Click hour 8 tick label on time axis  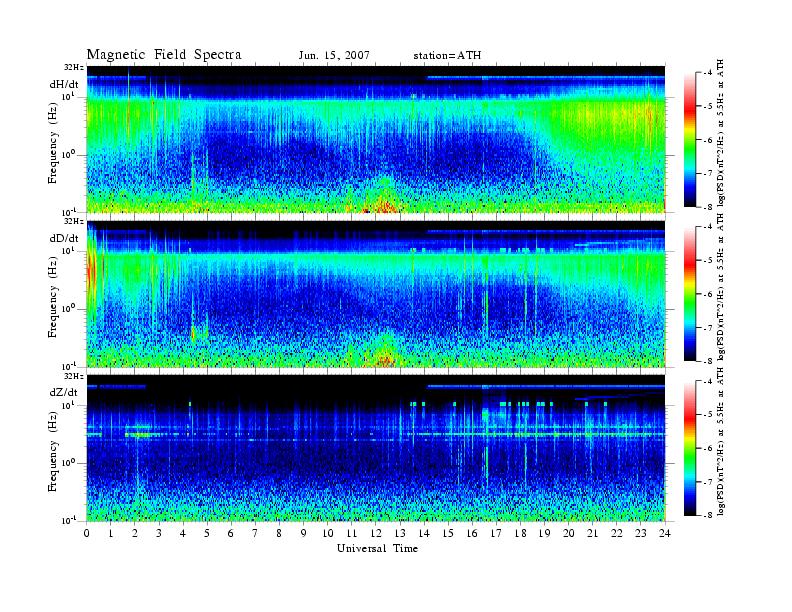point(279,534)
